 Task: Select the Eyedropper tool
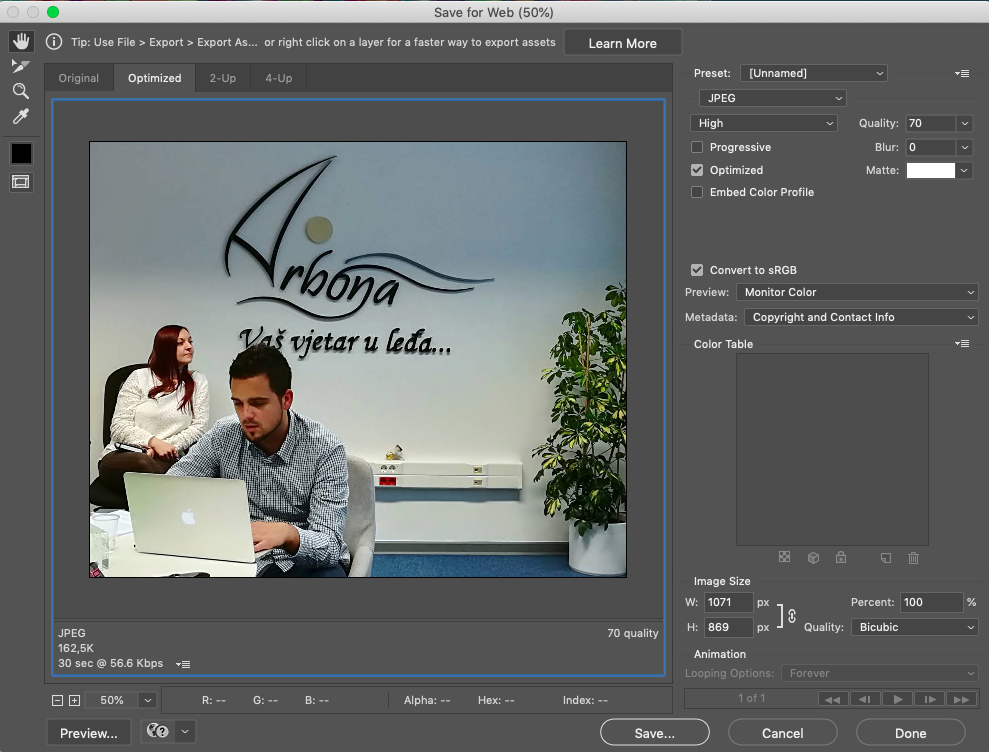tap(21, 116)
